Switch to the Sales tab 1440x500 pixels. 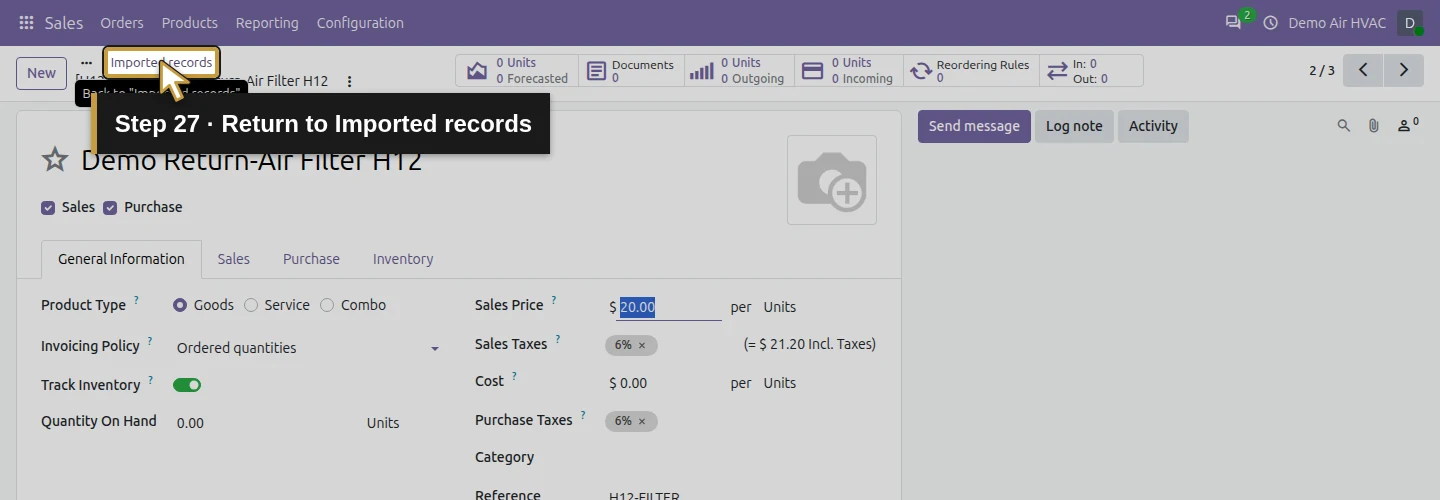pyautogui.click(x=234, y=259)
